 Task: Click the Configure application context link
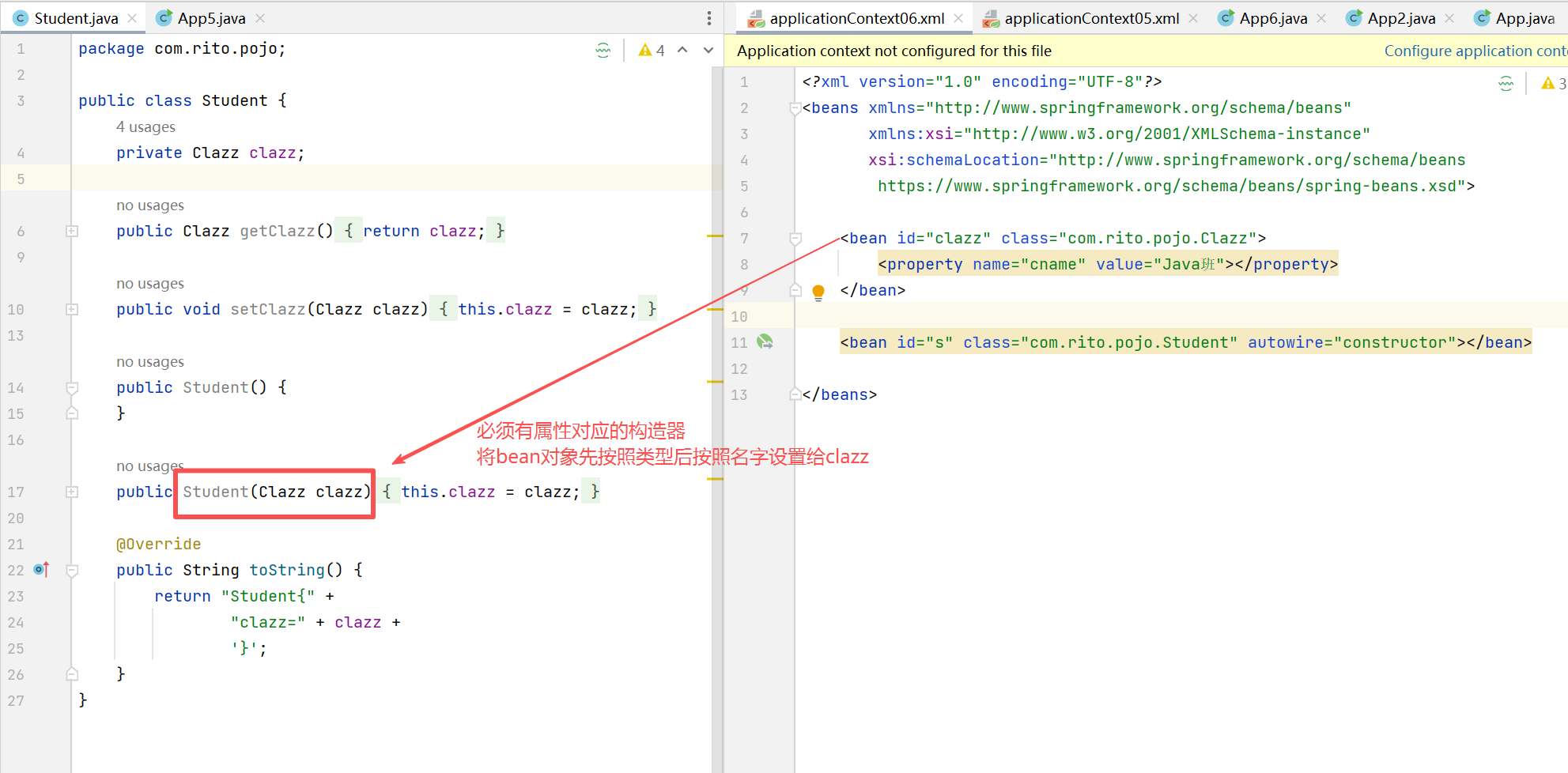click(1475, 51)
